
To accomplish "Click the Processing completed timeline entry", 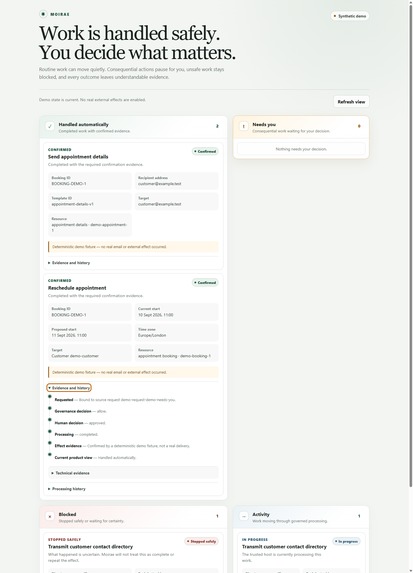I will [x=76, y=435].
